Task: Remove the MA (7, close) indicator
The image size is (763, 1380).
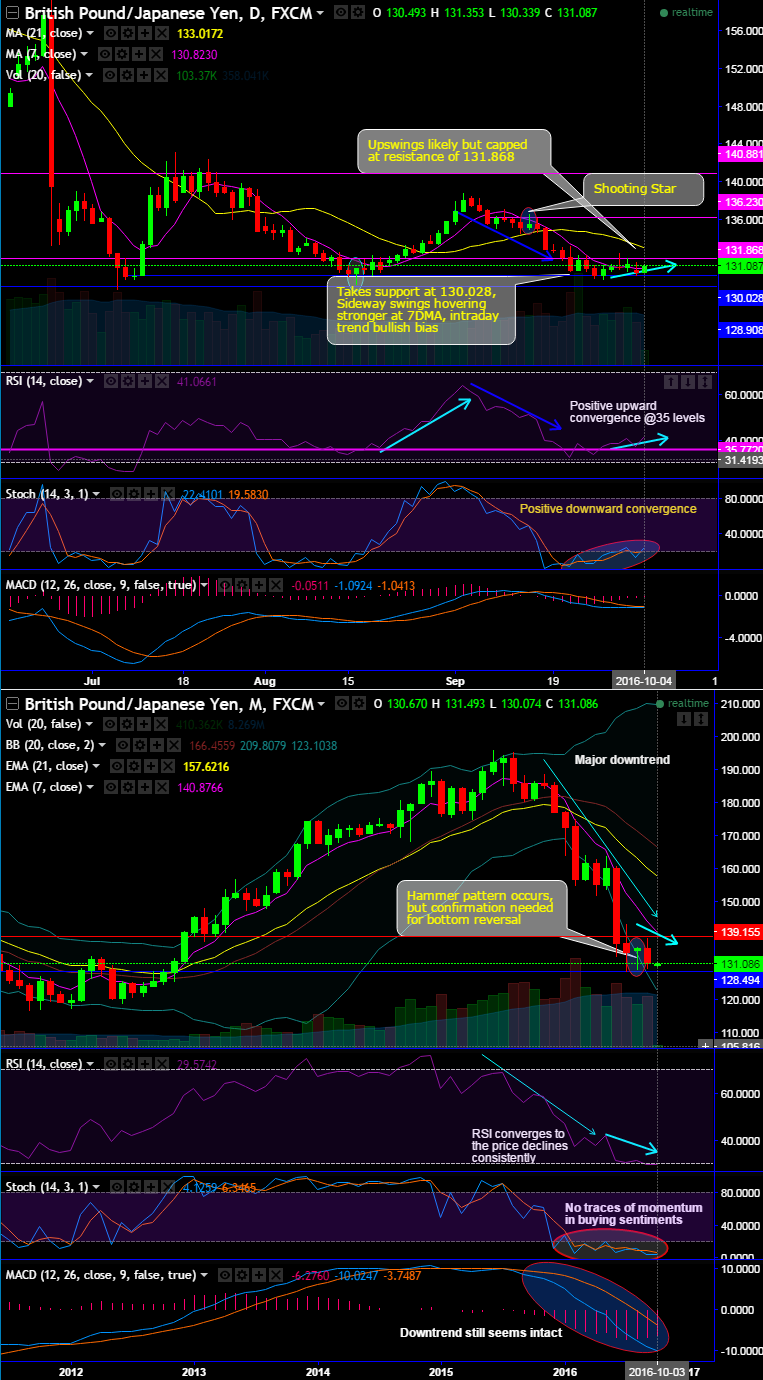Action: click(156, 54)
